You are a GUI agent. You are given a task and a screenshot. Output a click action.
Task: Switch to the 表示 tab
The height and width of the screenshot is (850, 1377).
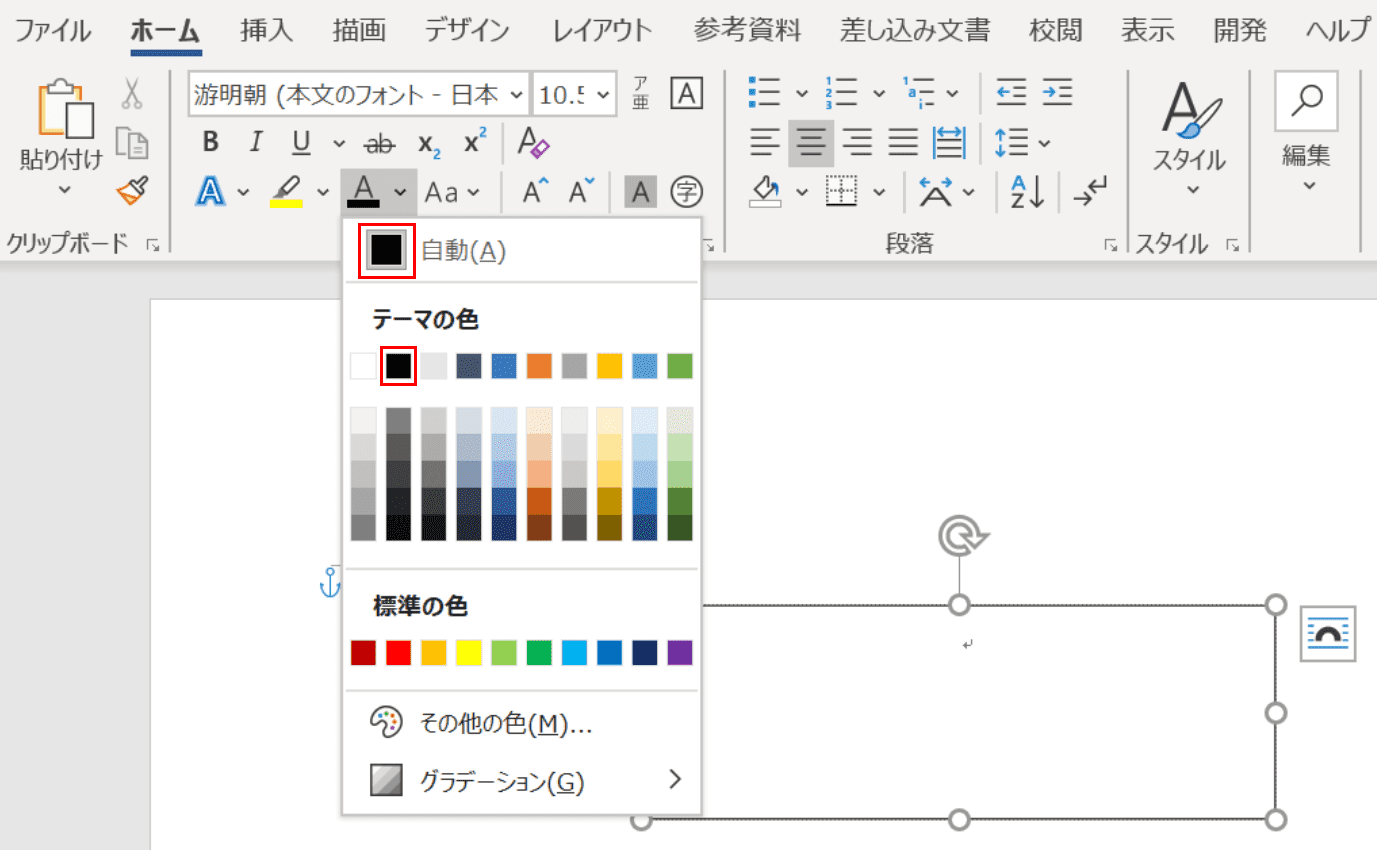(x=1147, y=31)
